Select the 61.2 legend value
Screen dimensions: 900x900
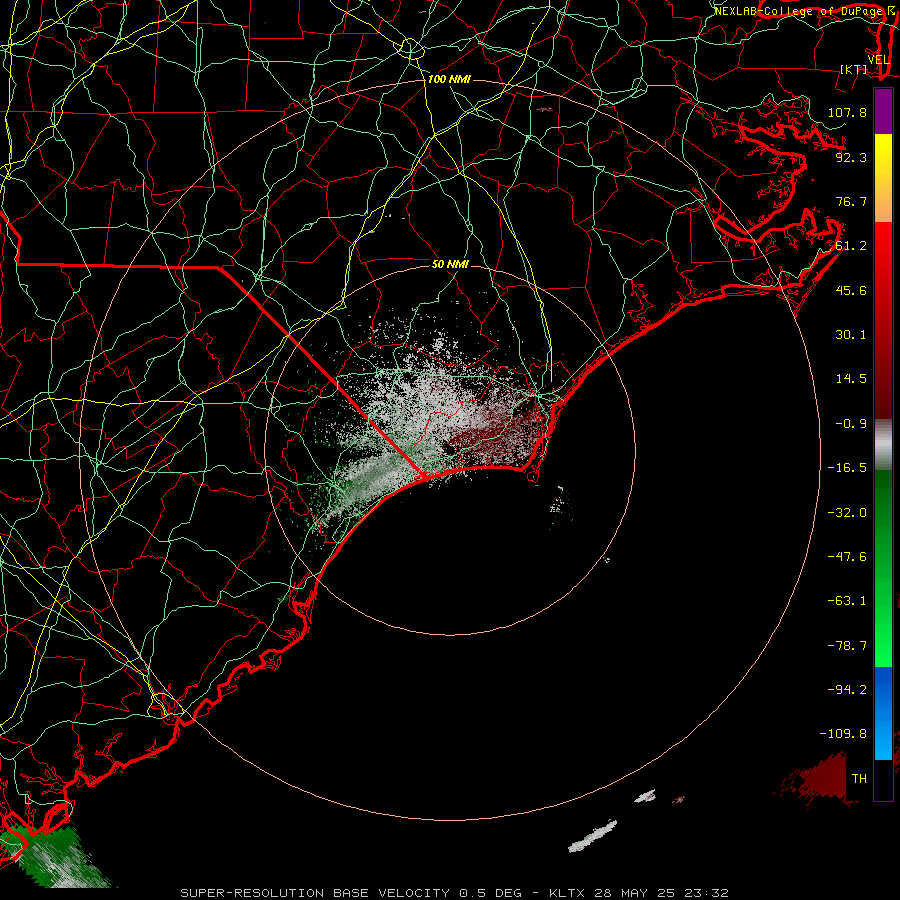tap(851, 246)
